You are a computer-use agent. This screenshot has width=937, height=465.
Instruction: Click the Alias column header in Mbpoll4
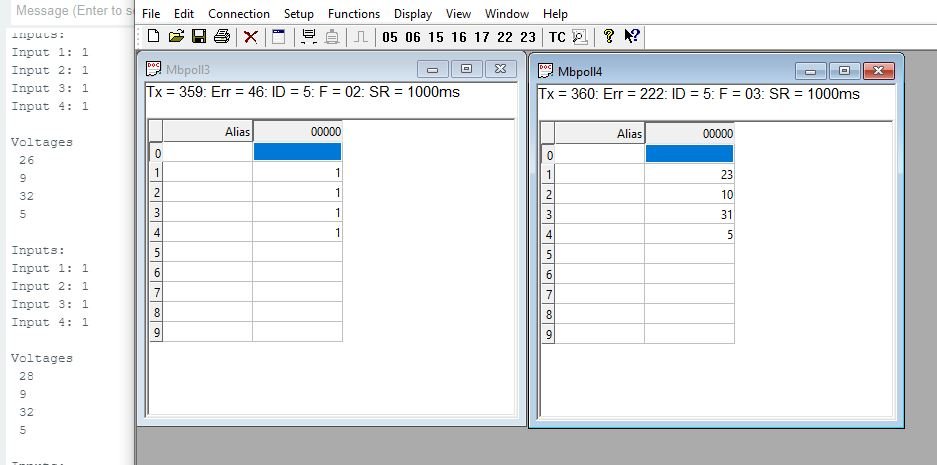click(600, 133)
